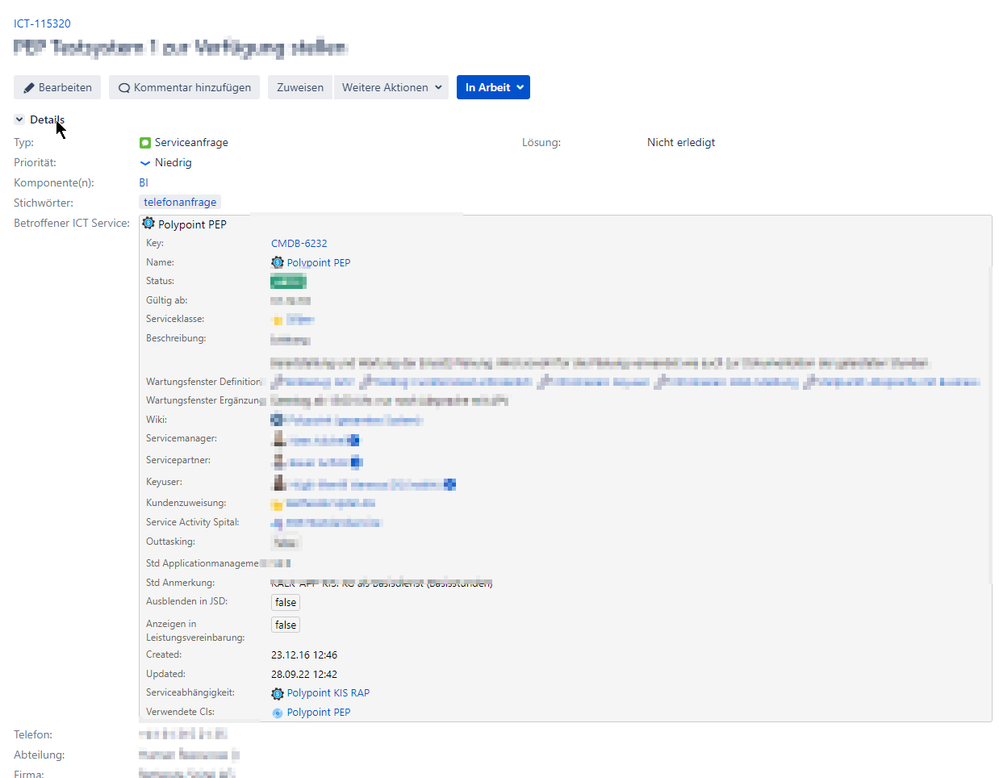Click the round icon in the Verwendete CIs row
The image size is (999, 778).
point(277,713)
